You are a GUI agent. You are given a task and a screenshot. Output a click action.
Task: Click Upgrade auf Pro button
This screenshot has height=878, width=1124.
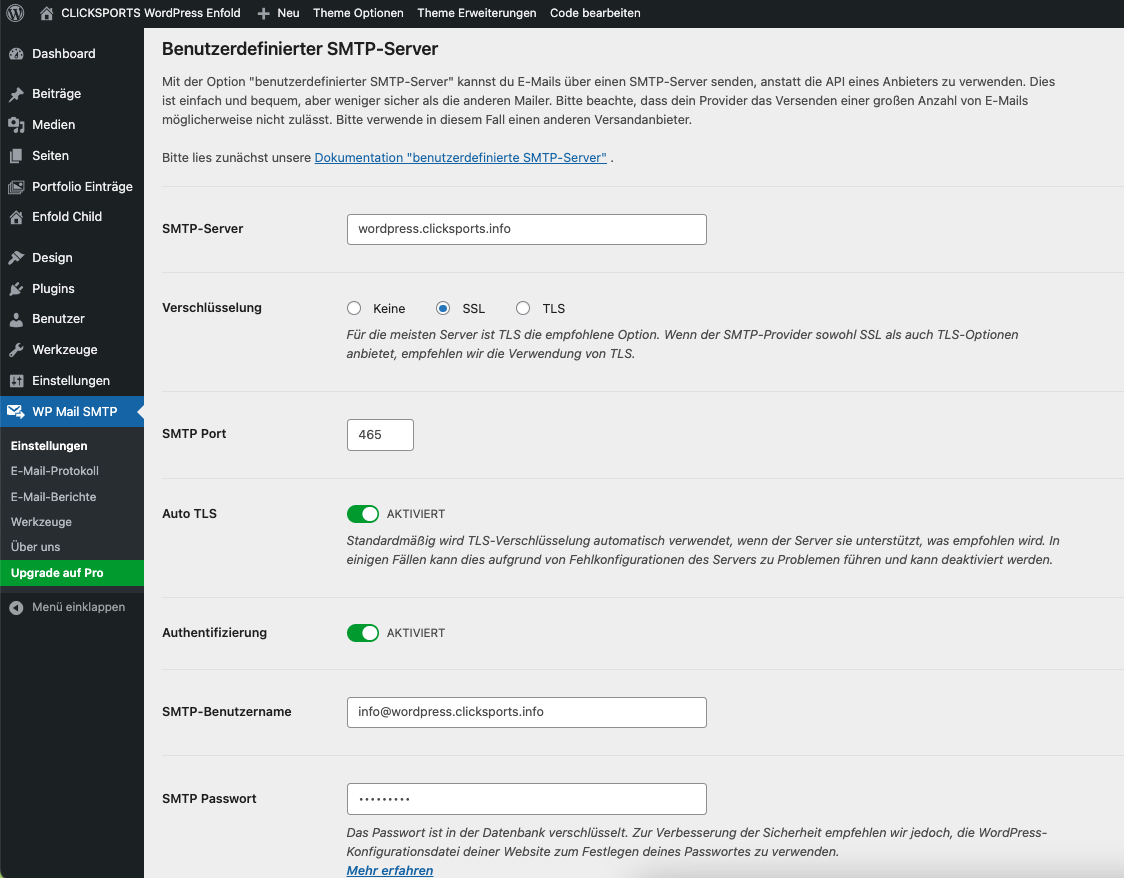click(x=72, y=573)
